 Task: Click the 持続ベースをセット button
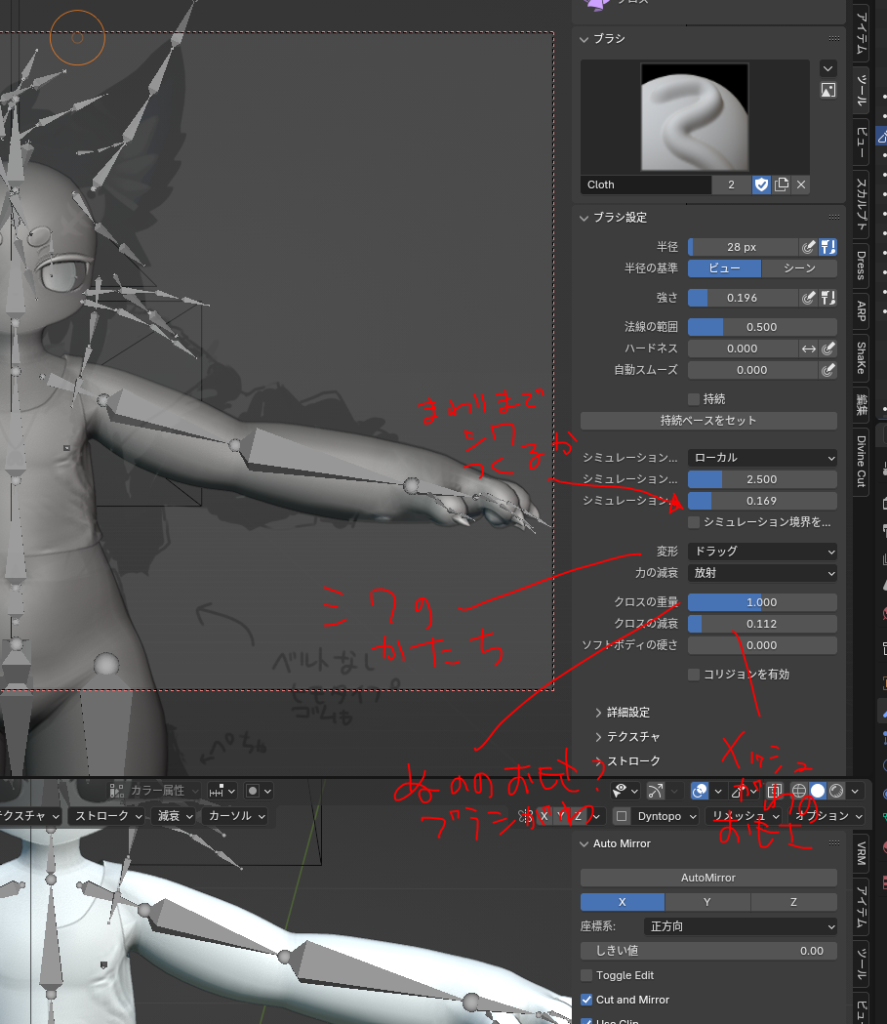point(708,421)
